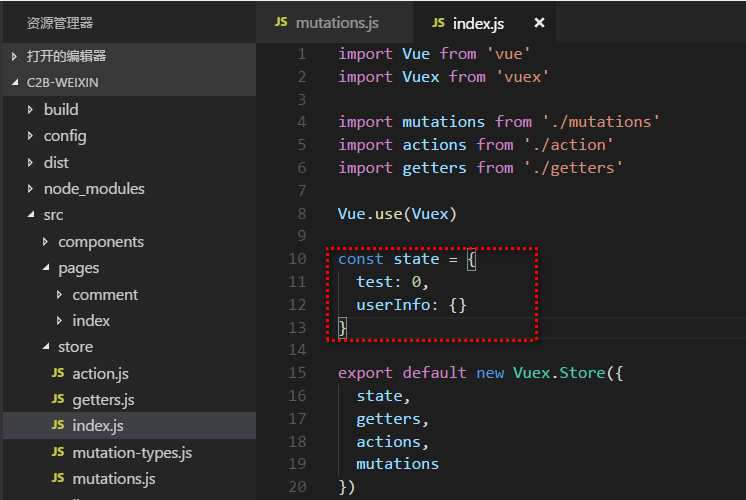Select the comment folder name
Viewport: 746px width, 500px height.
click(105, 295)
